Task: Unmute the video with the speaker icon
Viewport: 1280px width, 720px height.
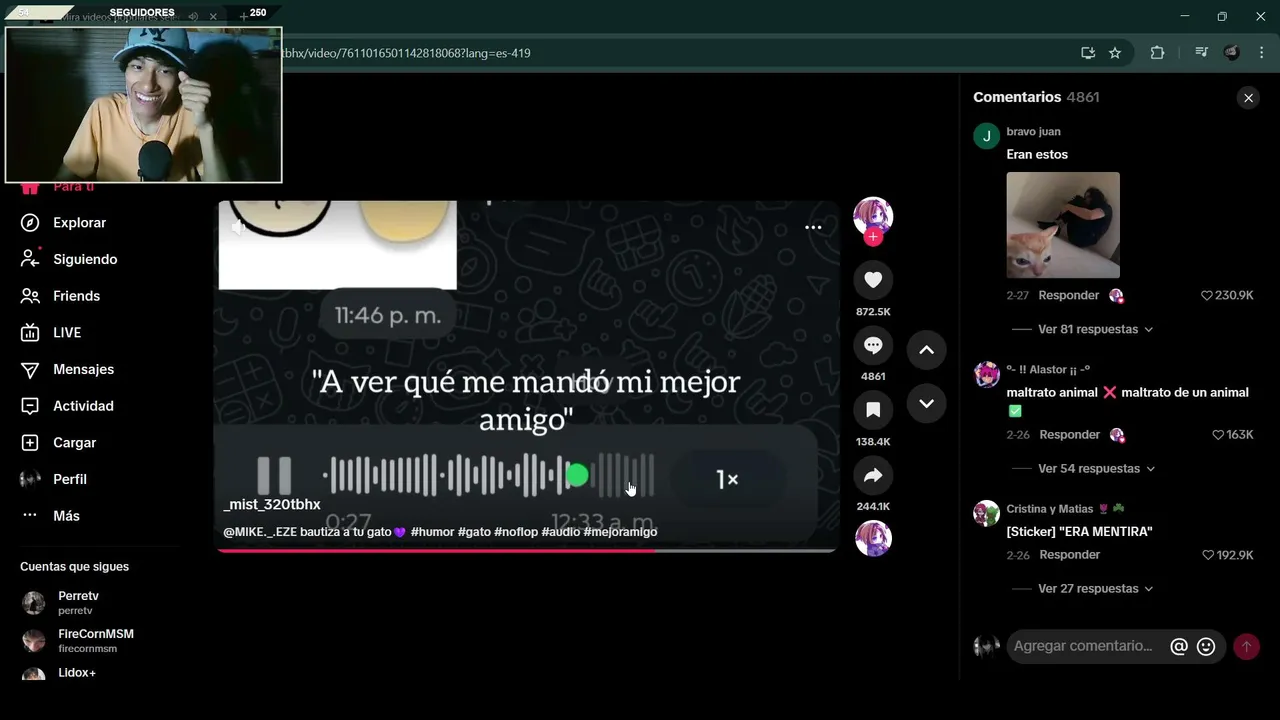Action: tap(238, 228)
